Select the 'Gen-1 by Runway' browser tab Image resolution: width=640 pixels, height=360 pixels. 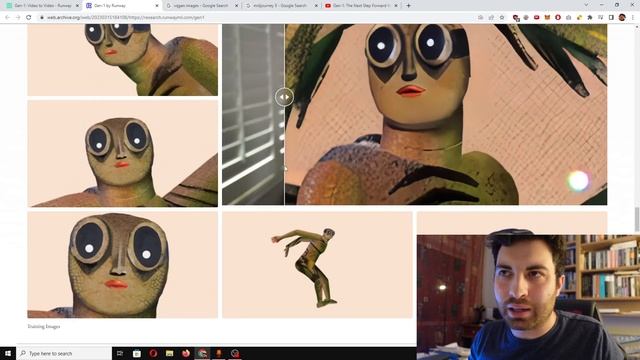[121, 6]
